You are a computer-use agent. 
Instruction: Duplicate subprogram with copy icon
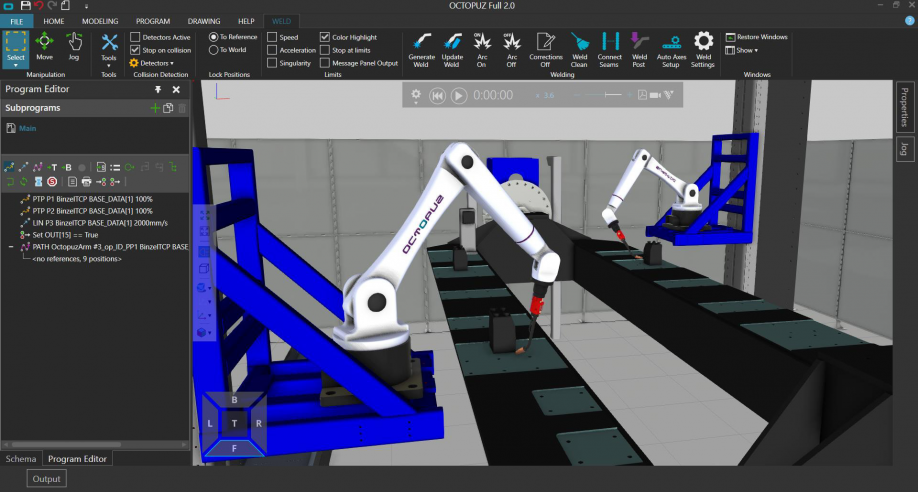pyautogui.click(x=168, y=108)
